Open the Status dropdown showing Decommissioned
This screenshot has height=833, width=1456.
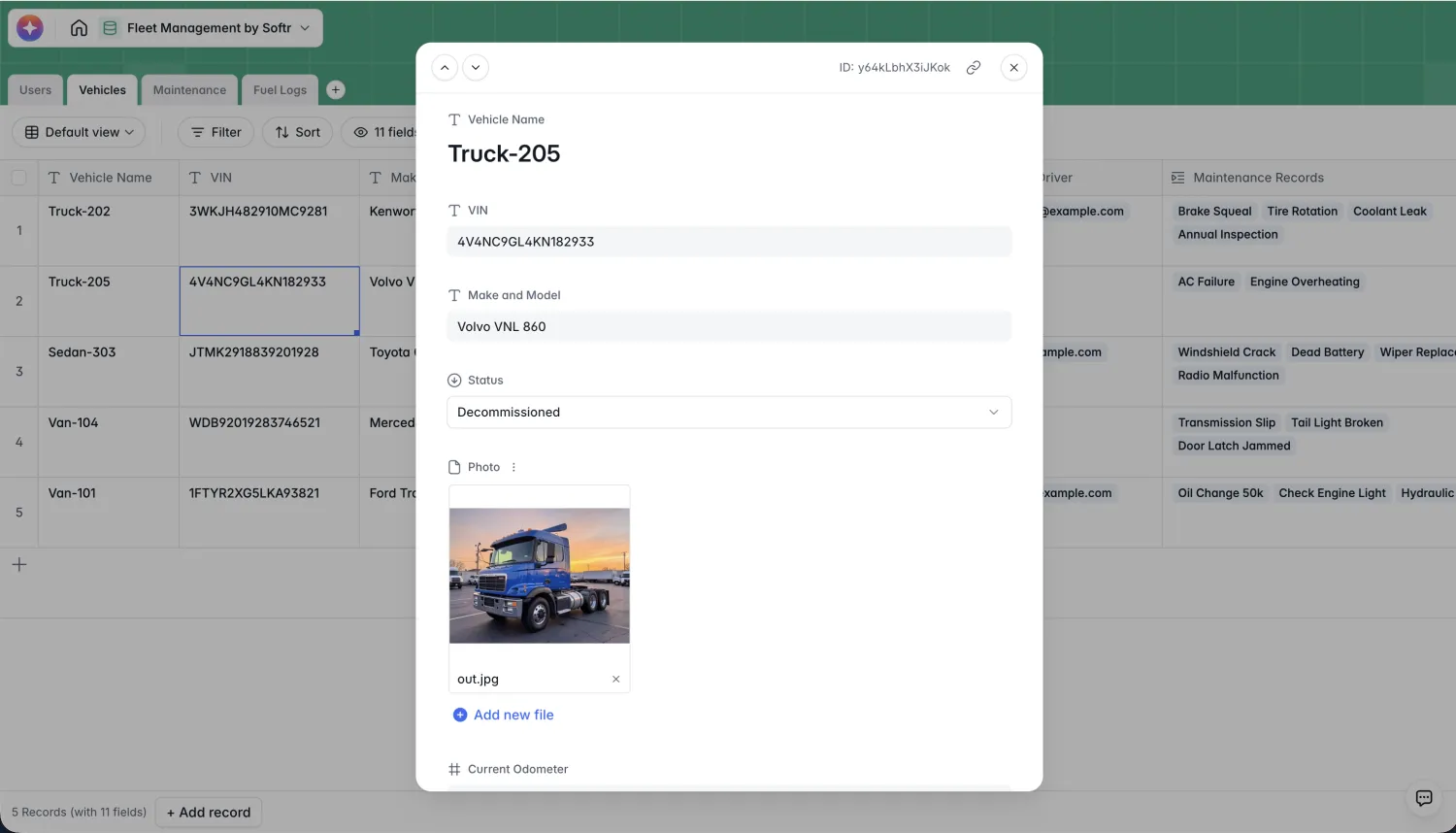(729, 413)
